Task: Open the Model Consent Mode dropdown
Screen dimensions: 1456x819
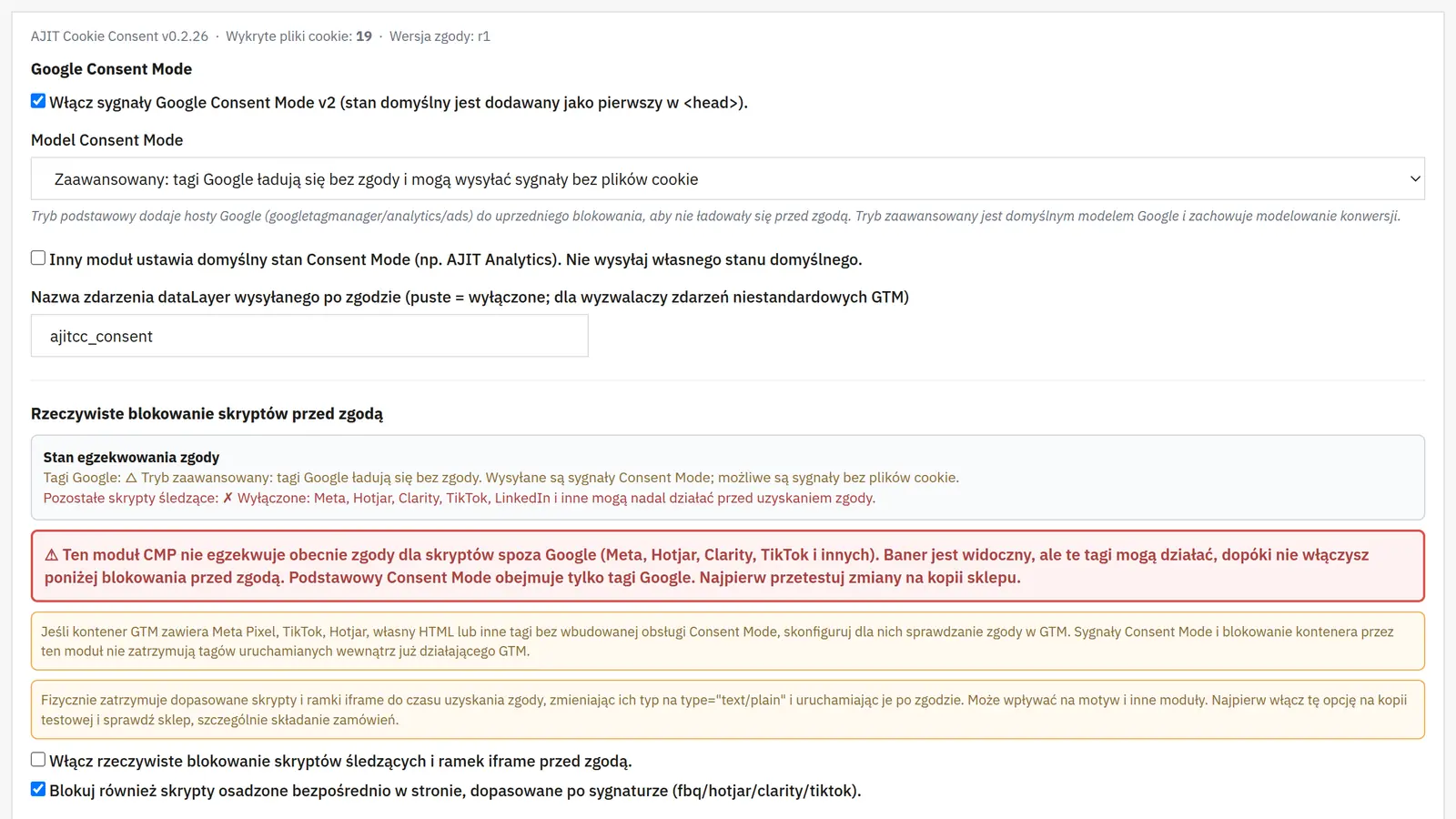Action: [728, 179]
